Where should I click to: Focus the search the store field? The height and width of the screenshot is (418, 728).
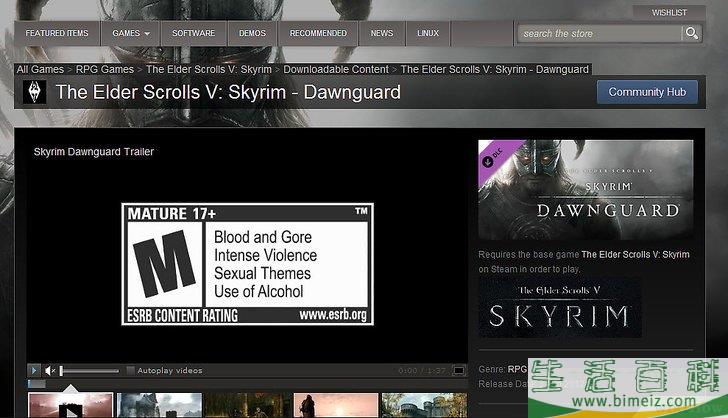[599, 33]
